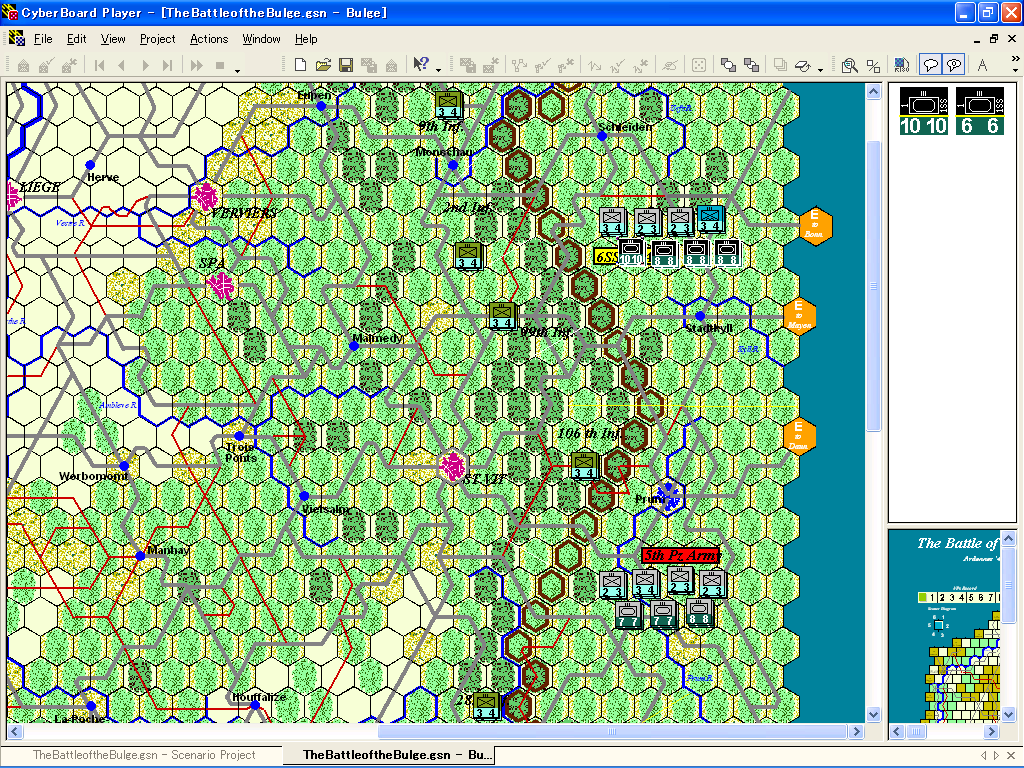This screenshot has height=768, width=1024.
Task: Toggle the speech balloon with ID button
Action: click(x=954, y=65)
